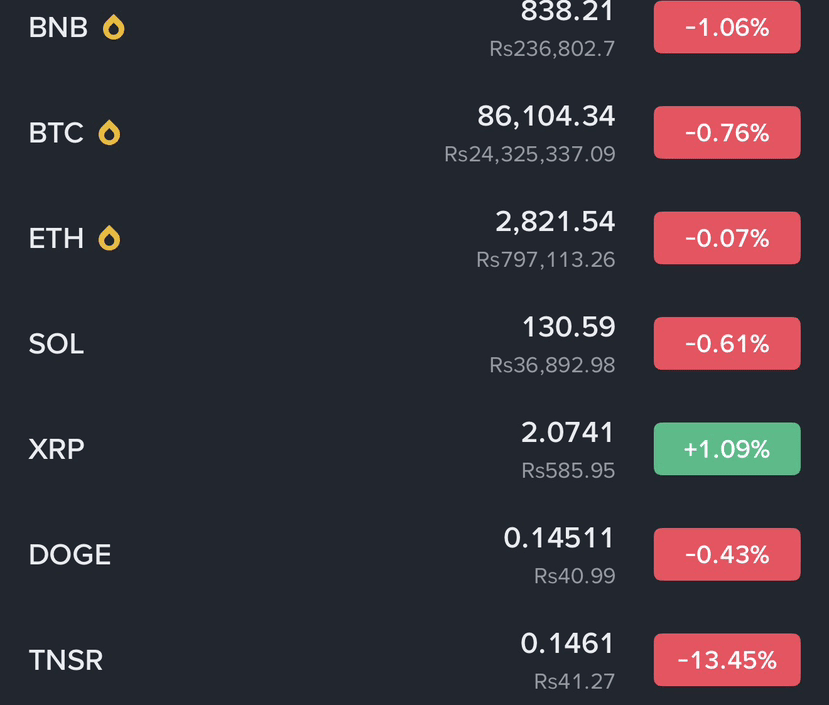The image size is (829, 705).
Task: Click the TNSR -13.45% change badge
Action: point(727,660)
